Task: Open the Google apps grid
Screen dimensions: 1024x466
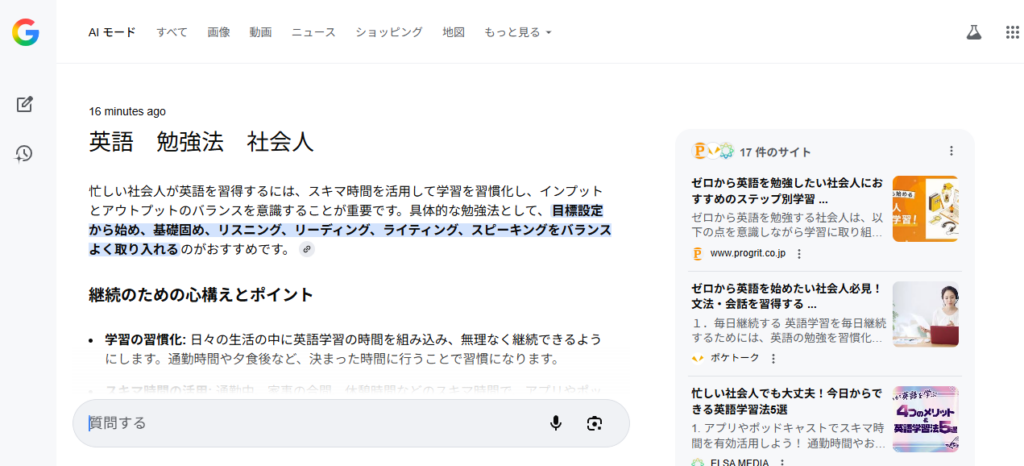Action: tap(1012, 32)
